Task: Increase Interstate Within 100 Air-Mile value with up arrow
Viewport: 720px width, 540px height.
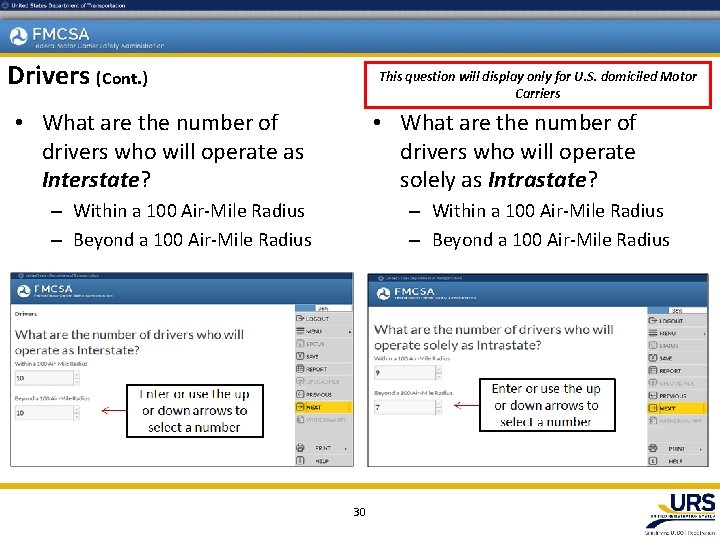Action: point(76,375)
